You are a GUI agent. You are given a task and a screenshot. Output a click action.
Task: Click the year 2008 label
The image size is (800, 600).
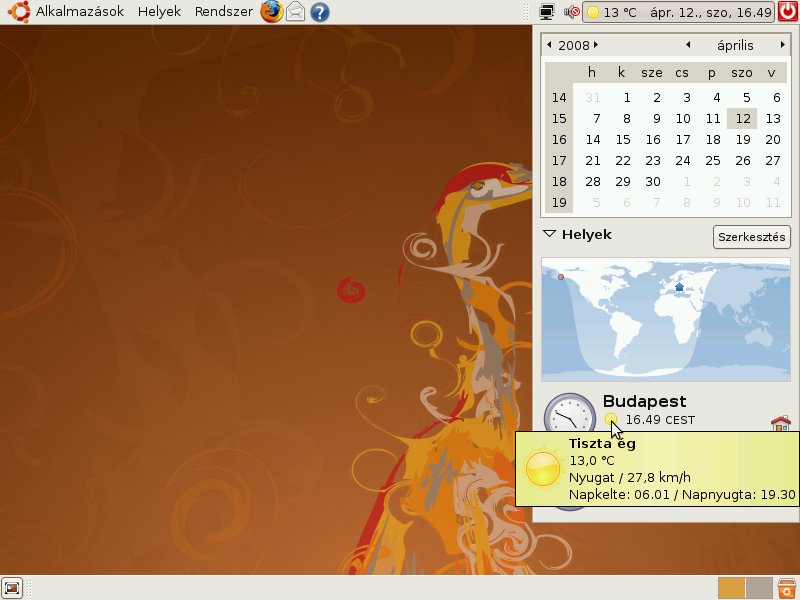tap(573, 45)
